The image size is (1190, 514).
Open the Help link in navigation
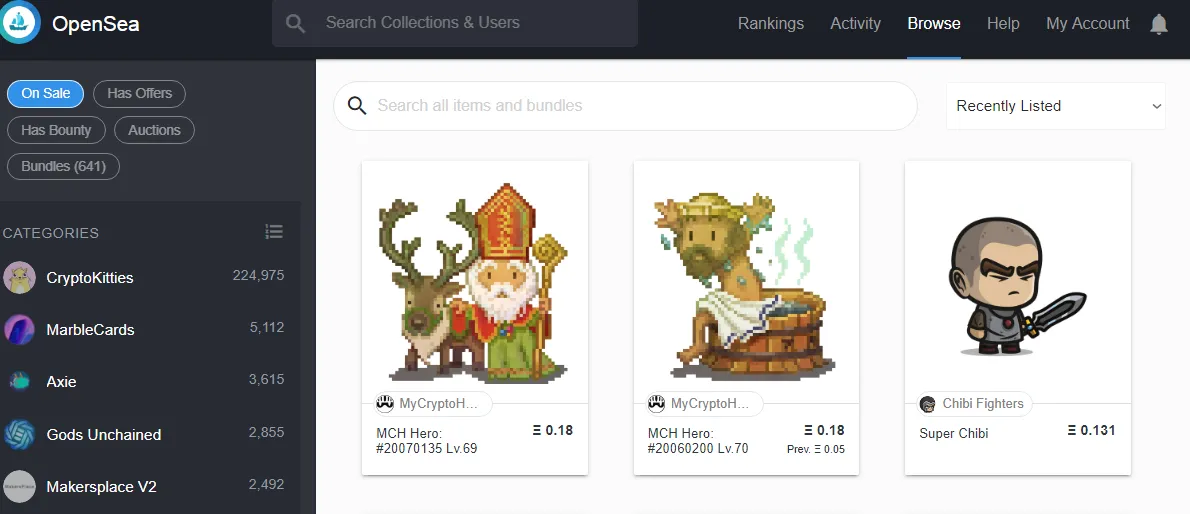[x=1003, y=24]
